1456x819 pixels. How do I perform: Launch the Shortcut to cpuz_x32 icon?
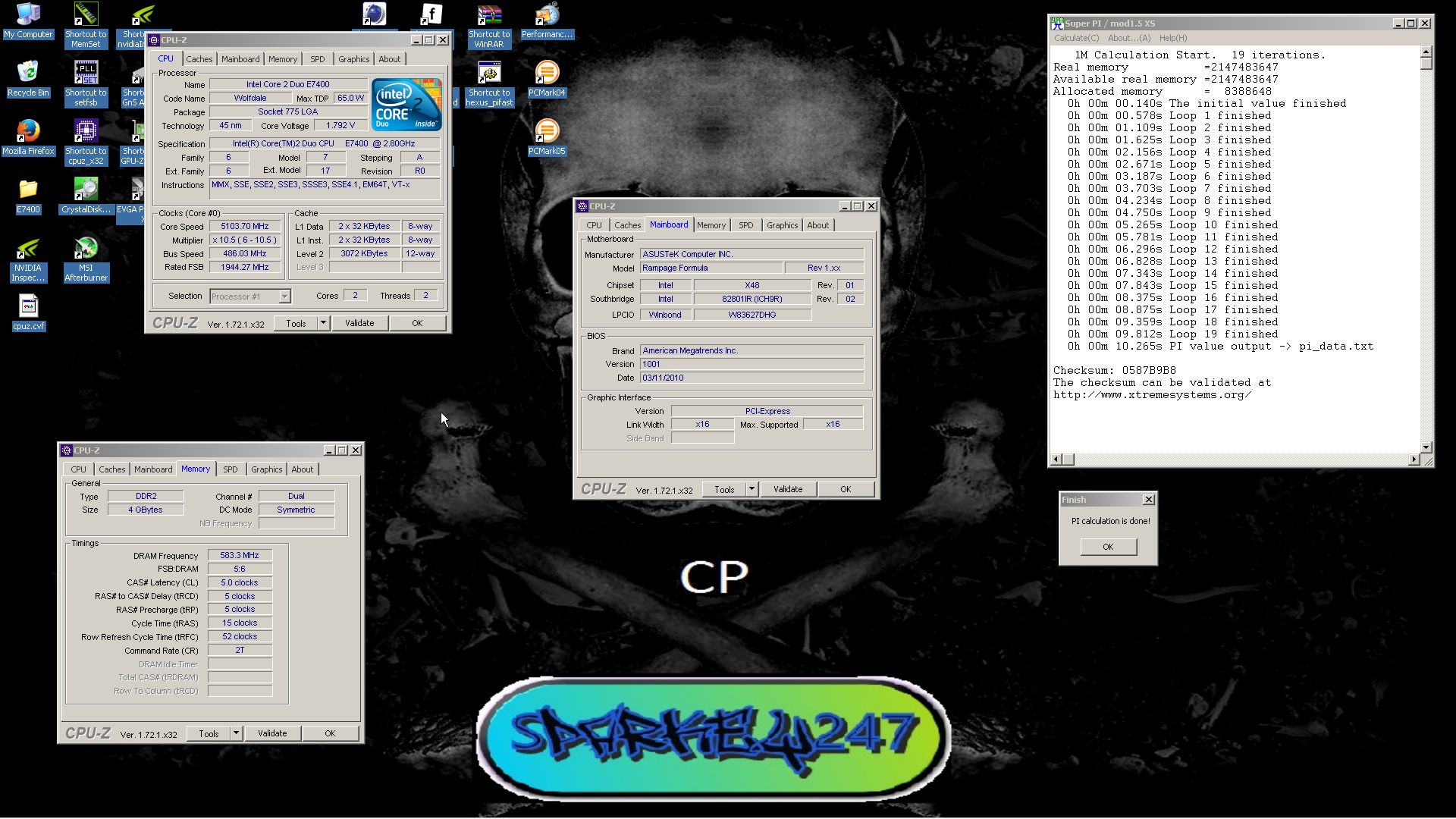click(x=86, y=142)
